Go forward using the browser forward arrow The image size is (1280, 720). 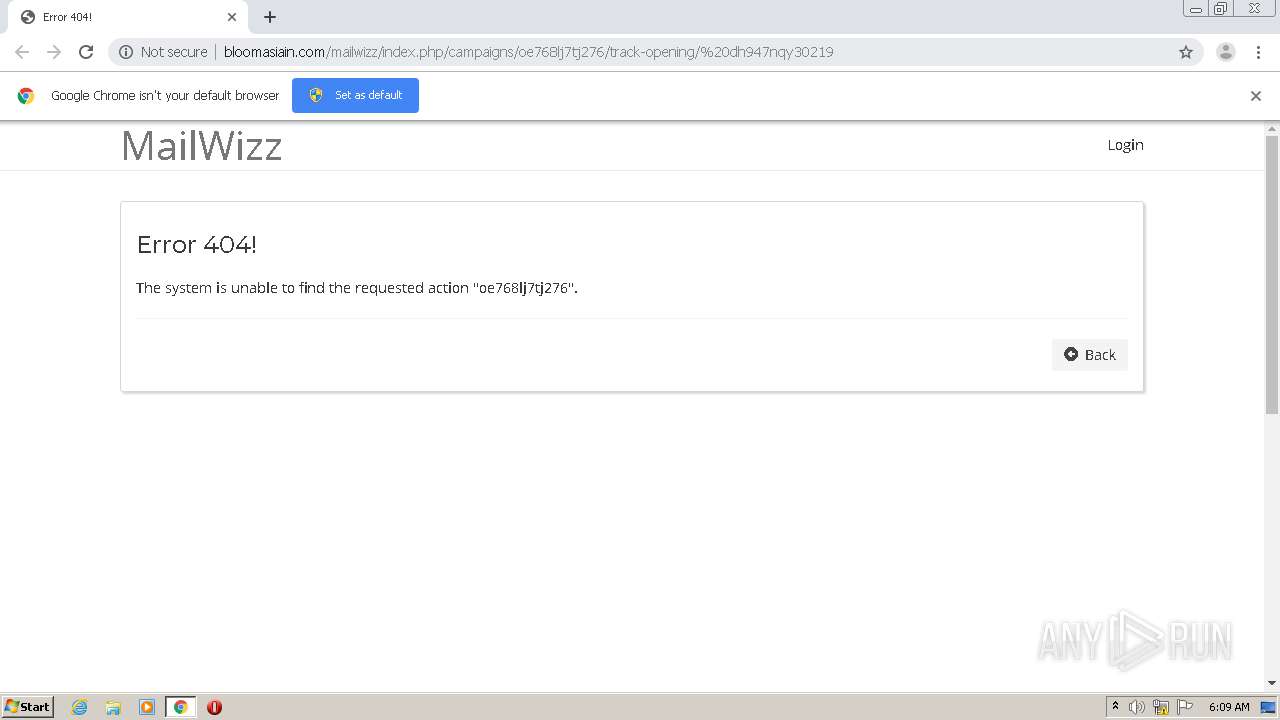click(54, 52)
